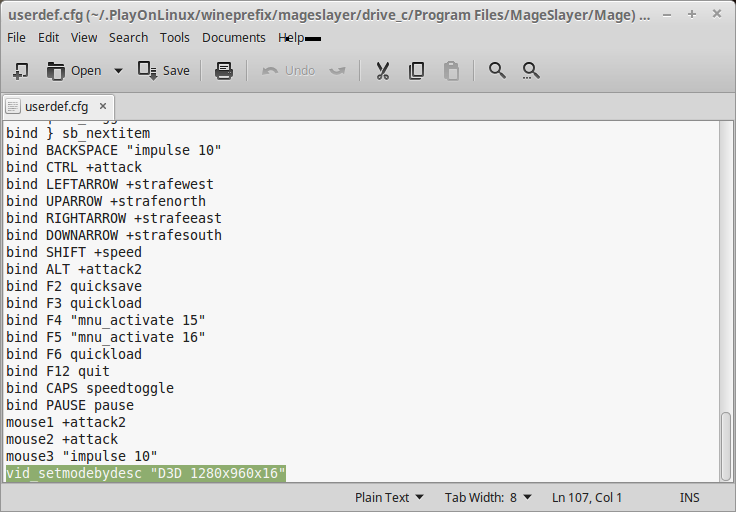Screen dimensions: 736x512
Task: Click the Undo button
Action: [x=288, y=71]
